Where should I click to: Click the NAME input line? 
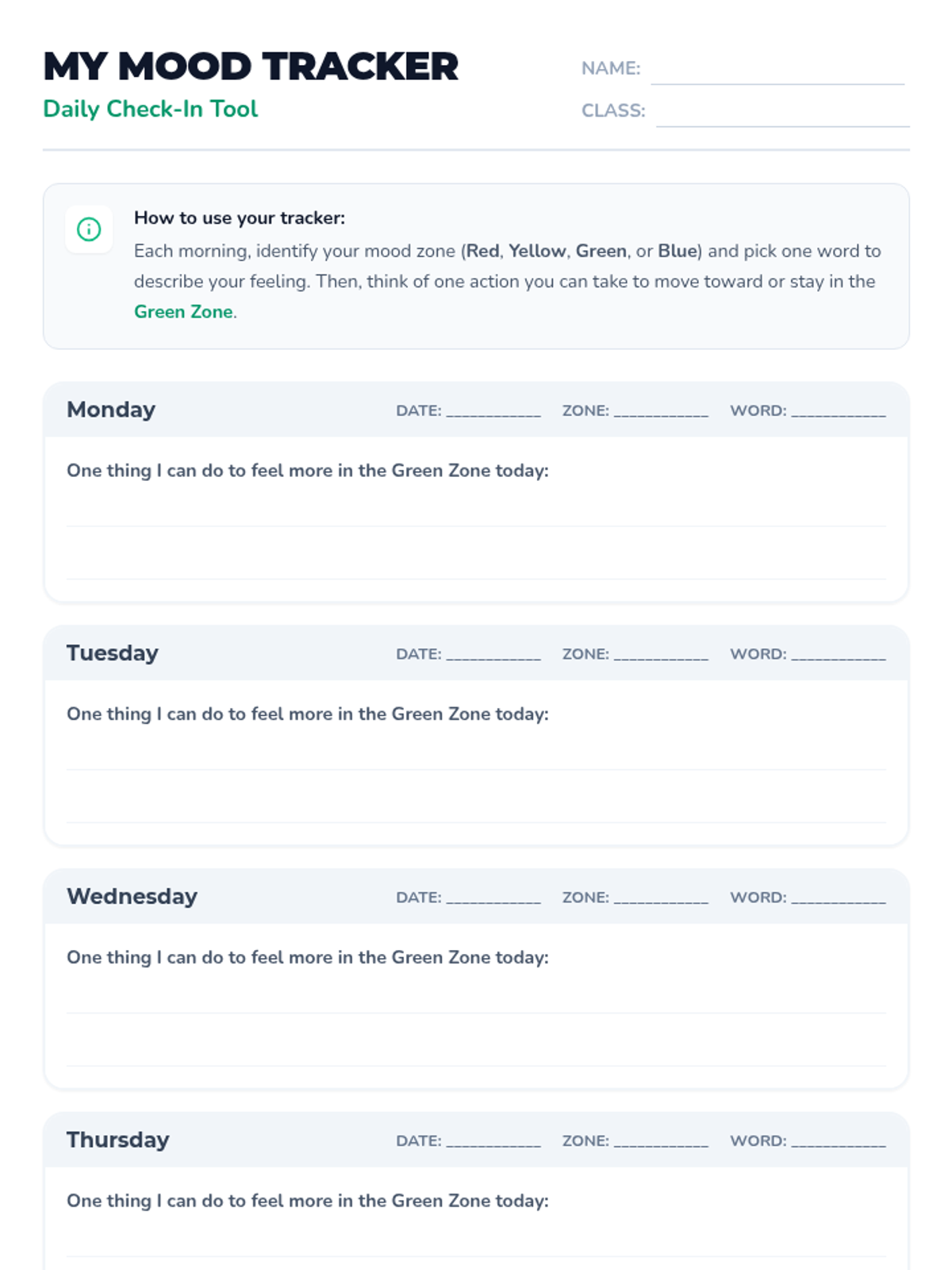click(x=777, y=71)
